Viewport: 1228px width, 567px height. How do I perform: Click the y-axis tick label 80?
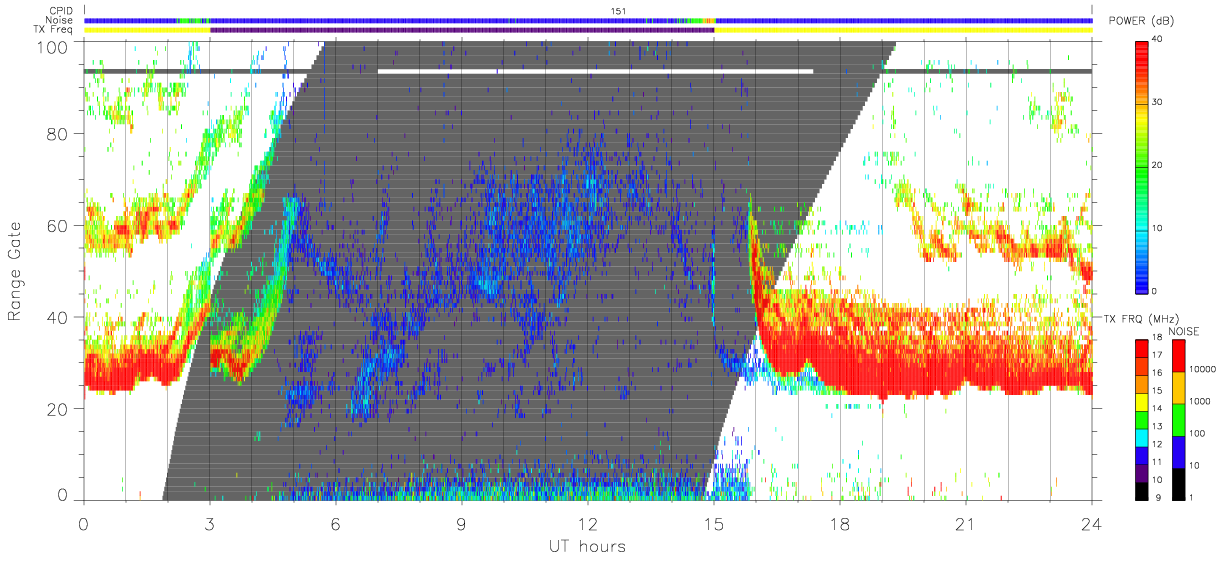[x=60, y=134]
